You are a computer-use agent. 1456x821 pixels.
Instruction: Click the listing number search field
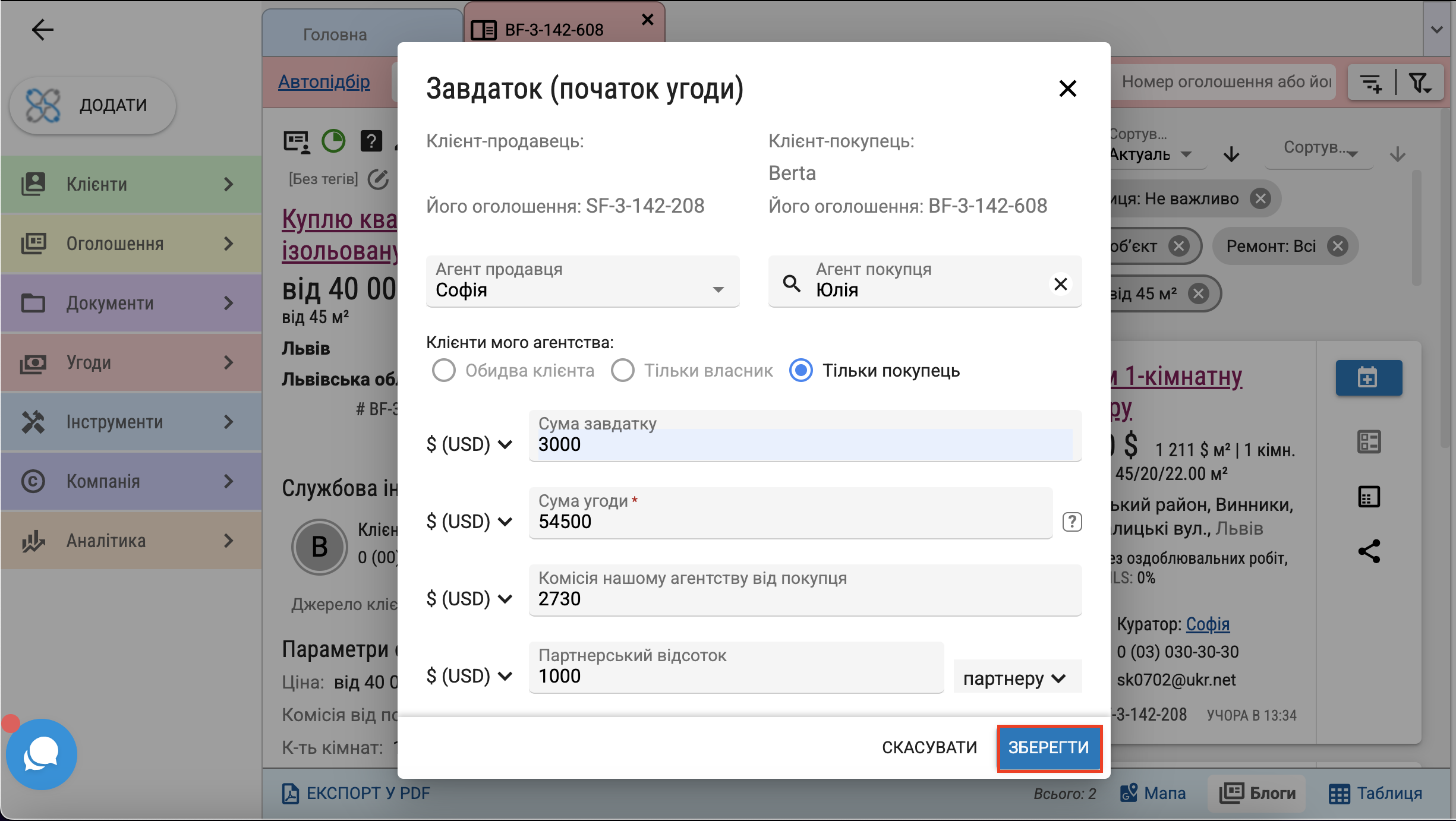tap(1224, 82)
